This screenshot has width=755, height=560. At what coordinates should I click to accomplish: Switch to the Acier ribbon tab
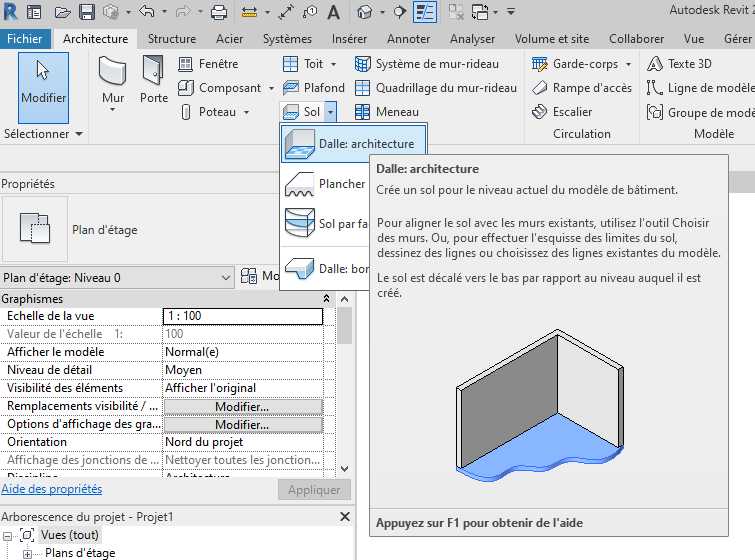point(229,39)
